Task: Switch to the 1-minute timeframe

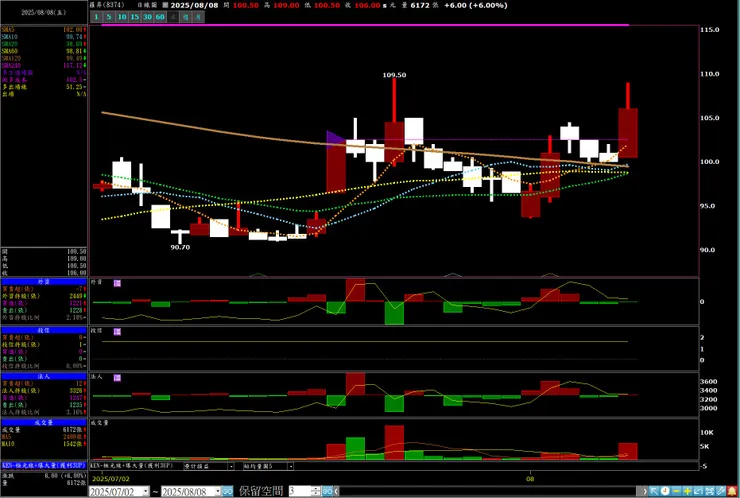Action: pos(96,17)
